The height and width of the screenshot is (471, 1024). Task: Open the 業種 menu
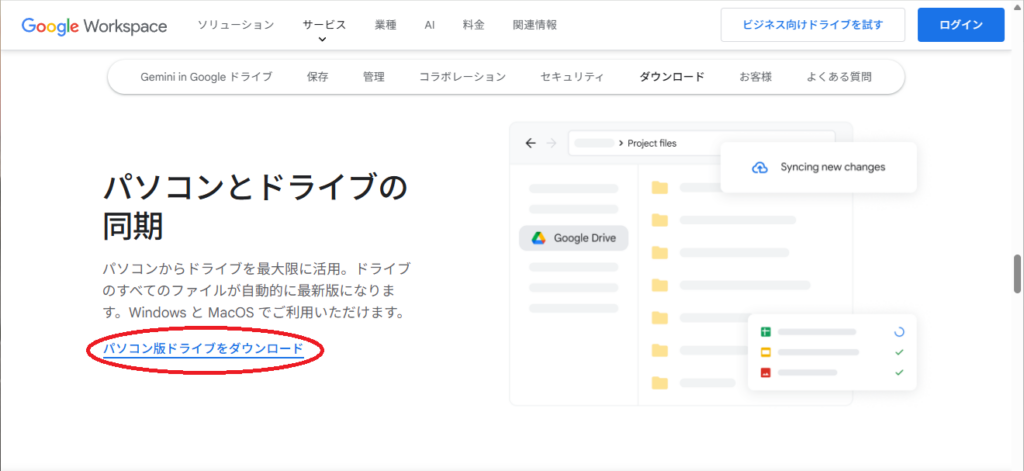click(385, 25)
